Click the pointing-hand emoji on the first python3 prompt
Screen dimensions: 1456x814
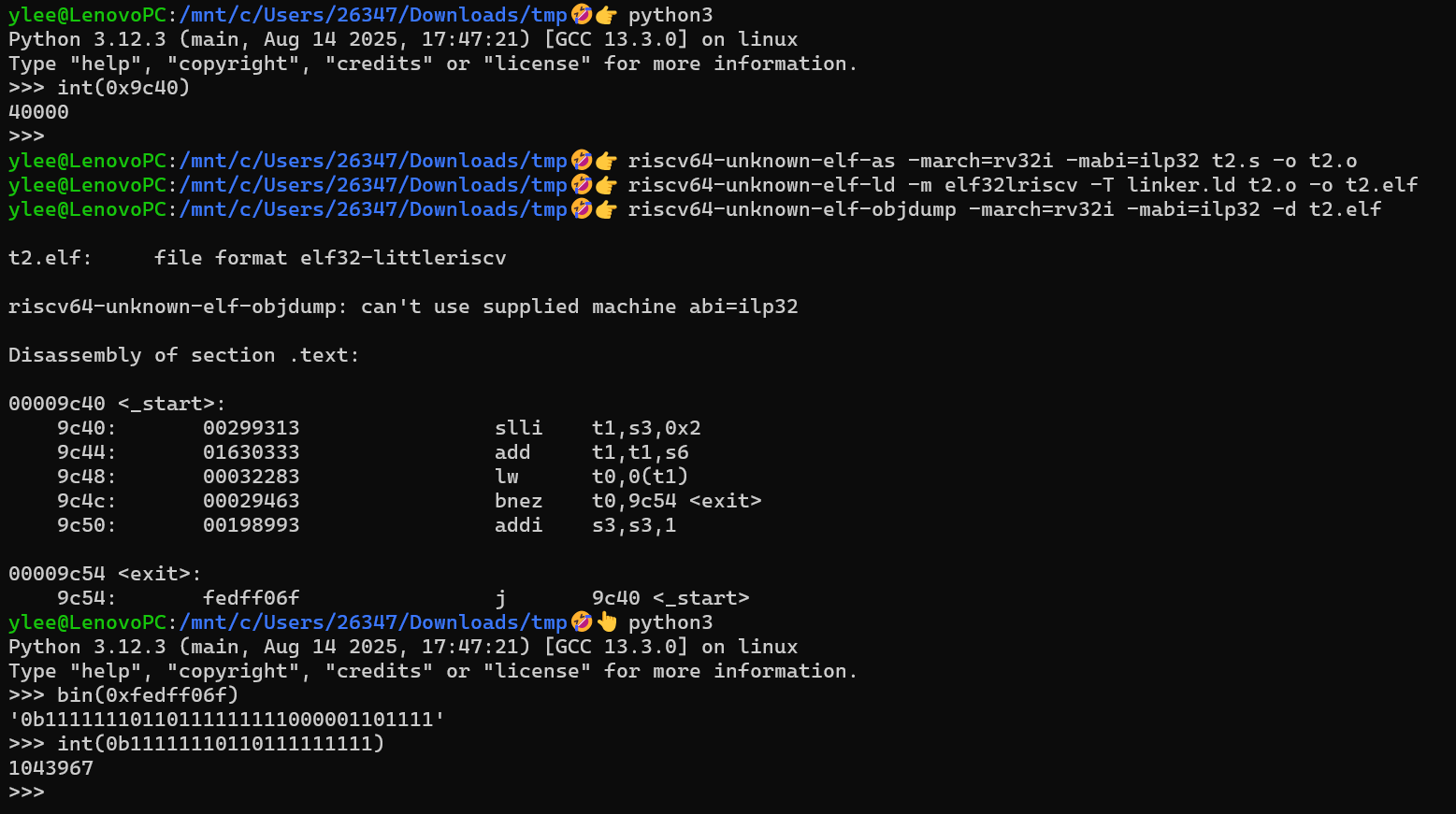tap(606, 15)
